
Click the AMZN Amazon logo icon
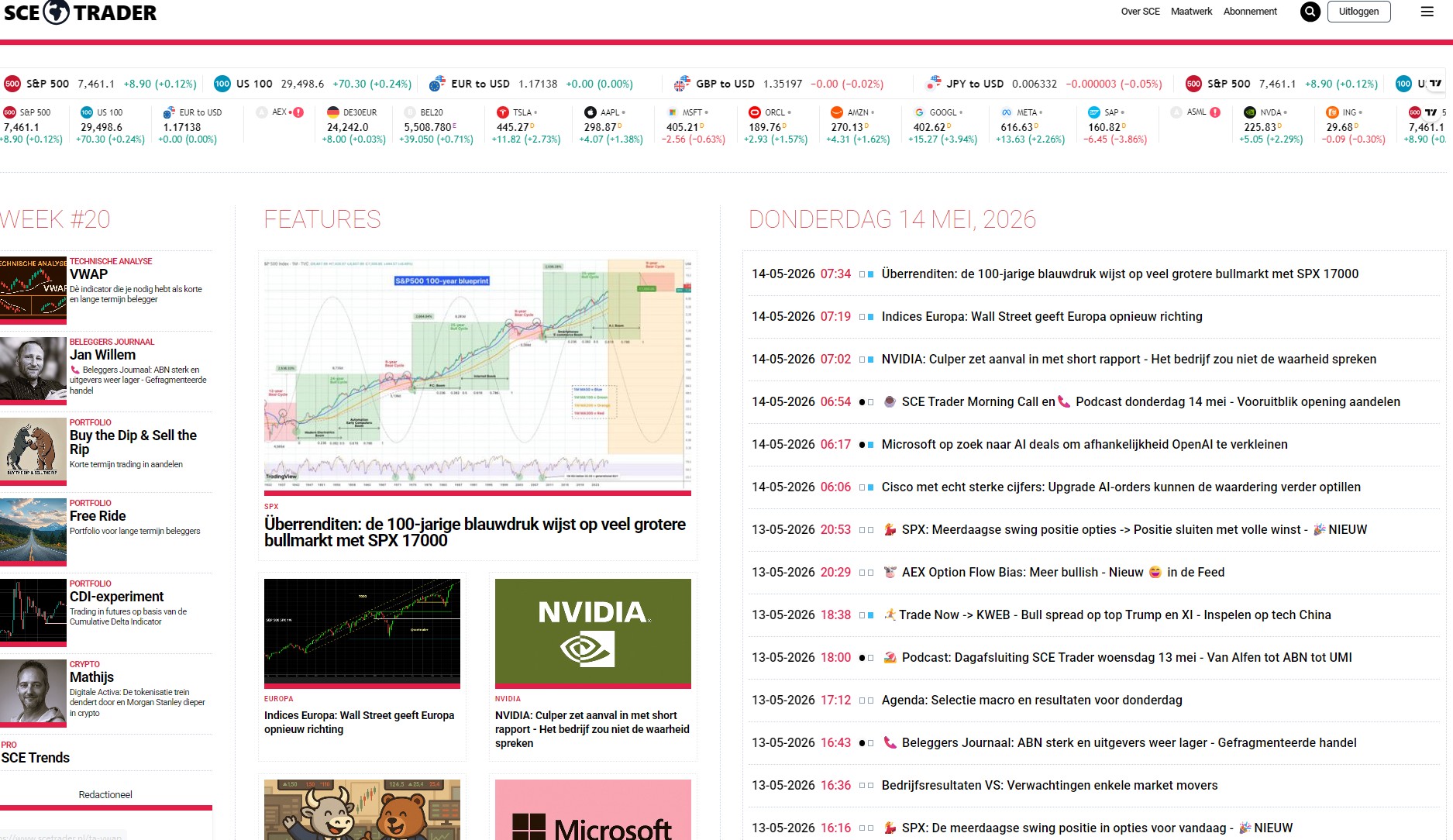(x=837, y=112)
